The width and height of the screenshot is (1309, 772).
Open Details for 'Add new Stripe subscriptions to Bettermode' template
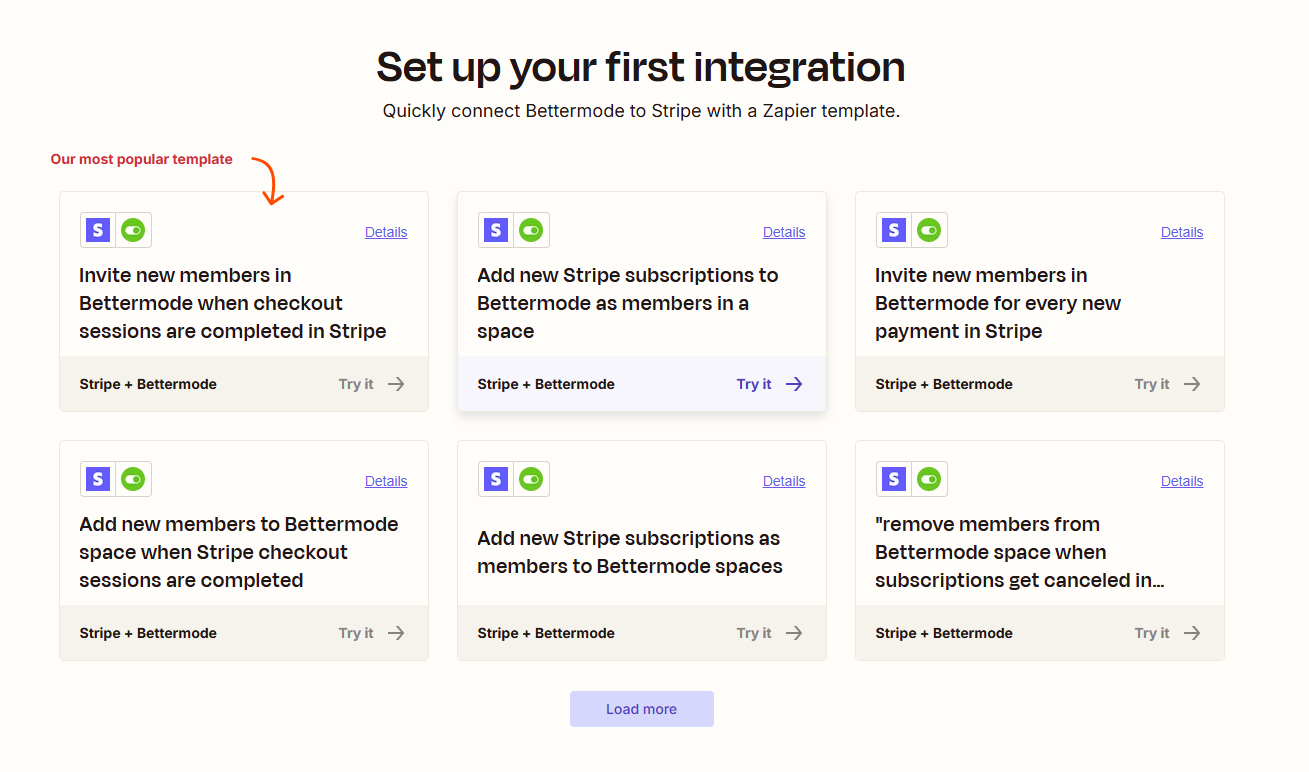[x=784, y=232]
